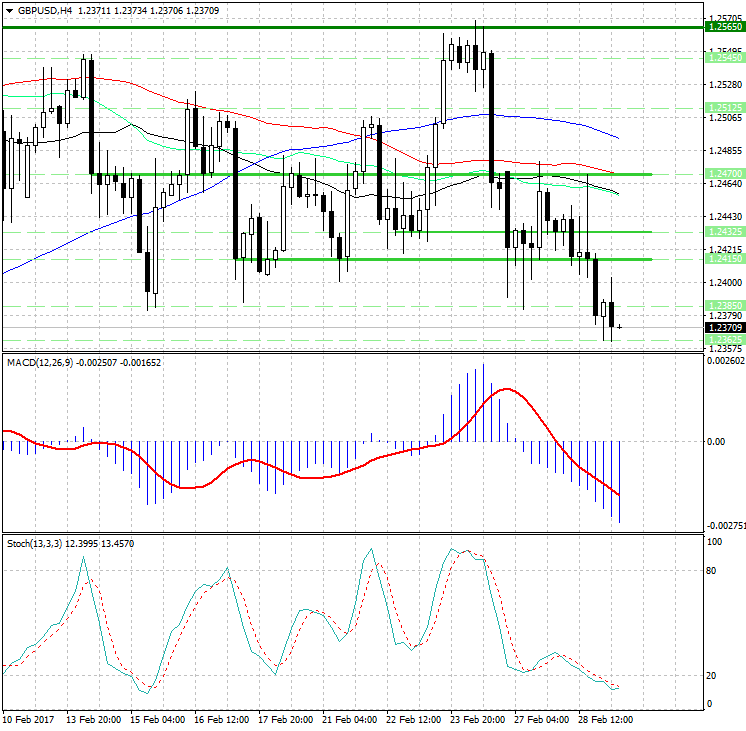Select the 1.25650 resistance level price tag
The width and height of the screenshot is (746, 731).
(724, 28)
